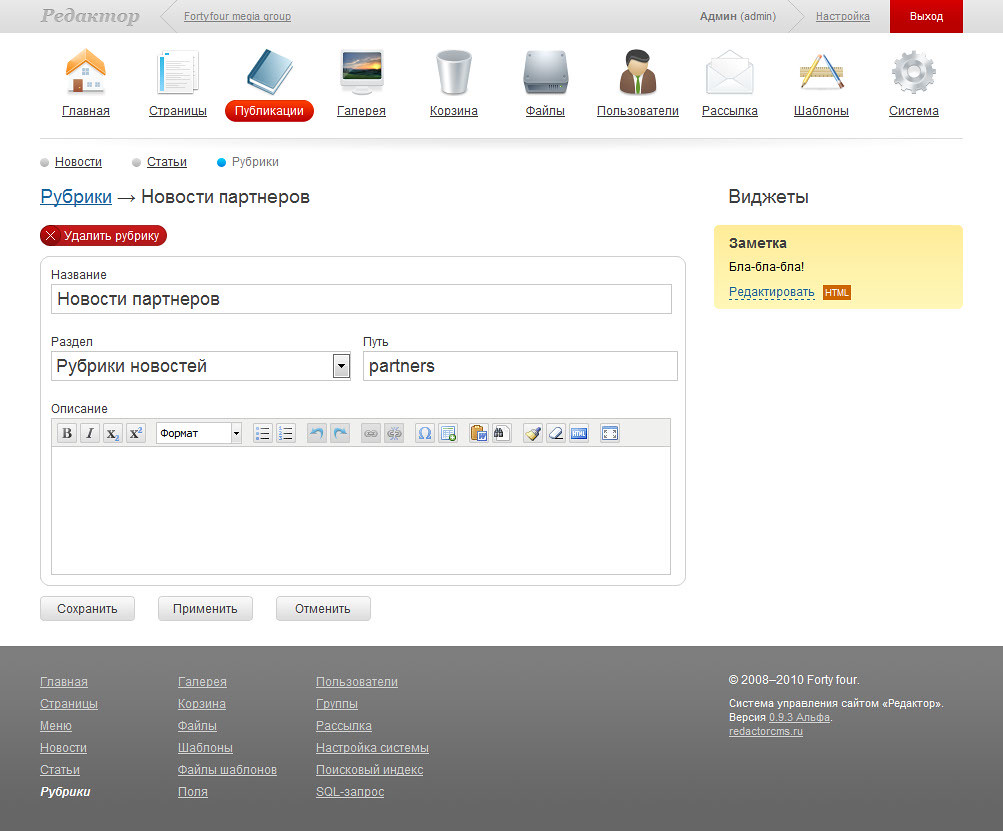Switch to the Новости tab
This screenshot has width=1003, height=831.
tap(78, 162)
